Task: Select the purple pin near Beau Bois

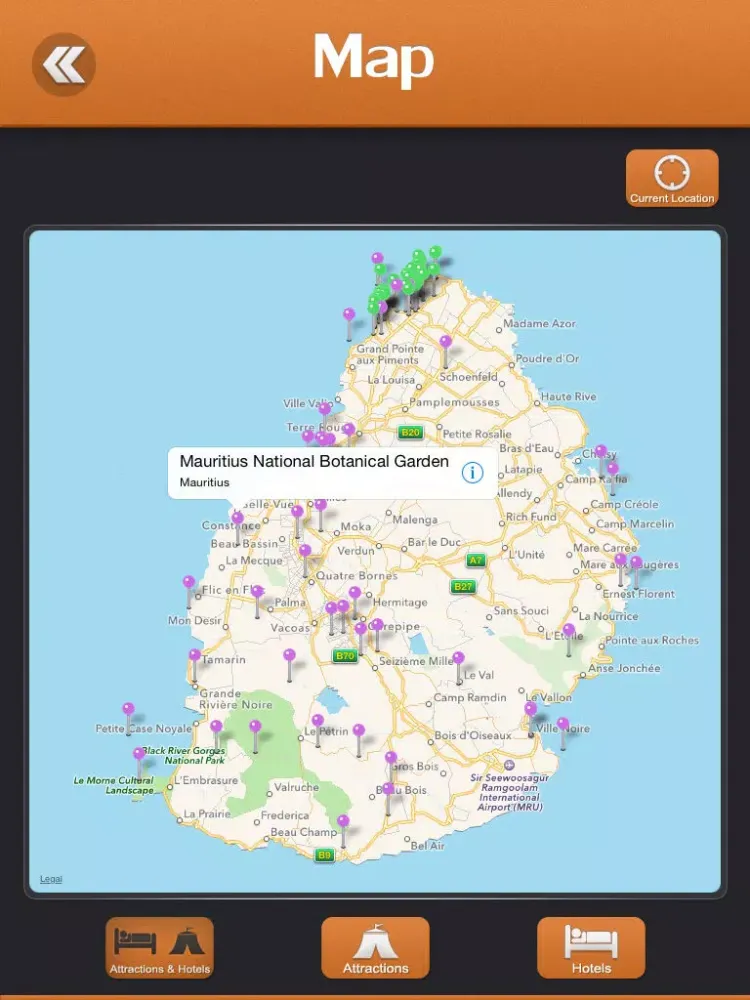Action: click(x=388, y=789)
